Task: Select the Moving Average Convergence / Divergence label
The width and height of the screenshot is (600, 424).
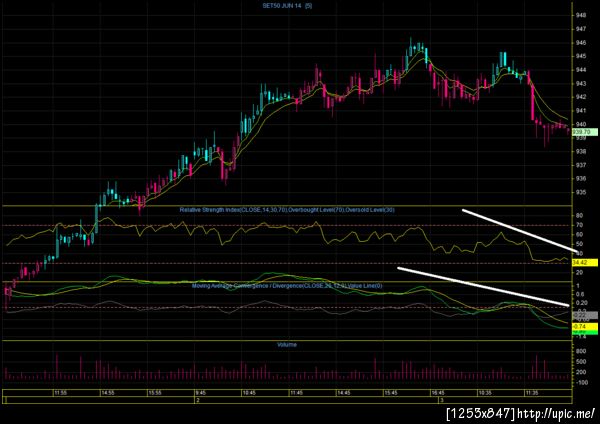Action: [287, 285]
